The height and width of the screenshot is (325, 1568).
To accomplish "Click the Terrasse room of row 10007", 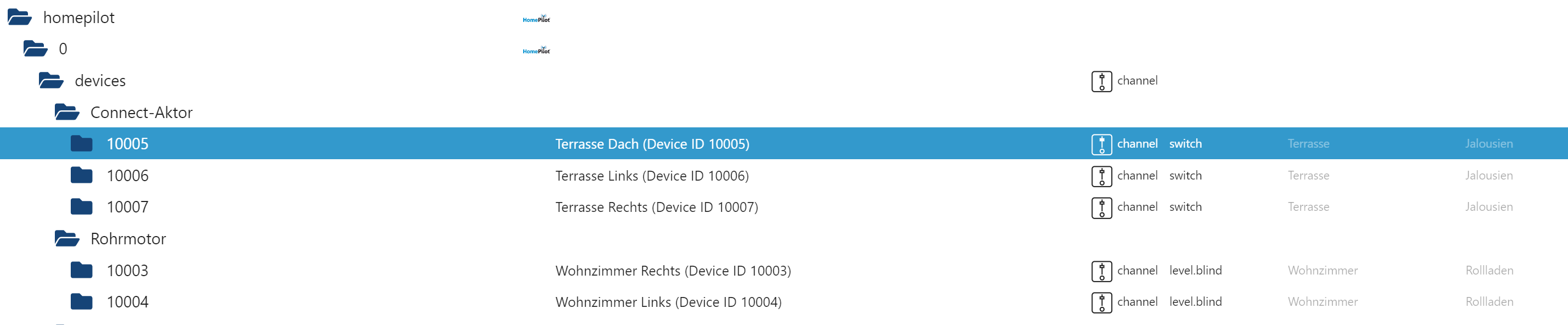I will pos(1308,208).
